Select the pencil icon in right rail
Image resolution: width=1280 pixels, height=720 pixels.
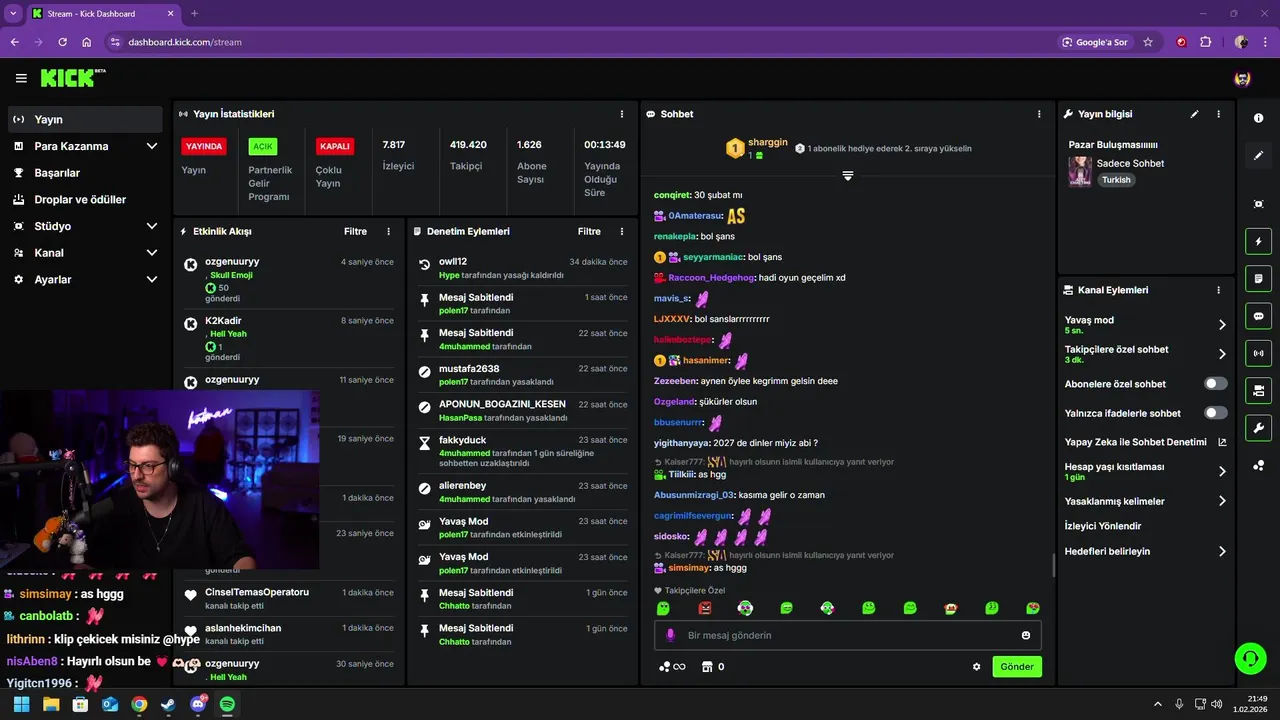(x=1258, y=156)
